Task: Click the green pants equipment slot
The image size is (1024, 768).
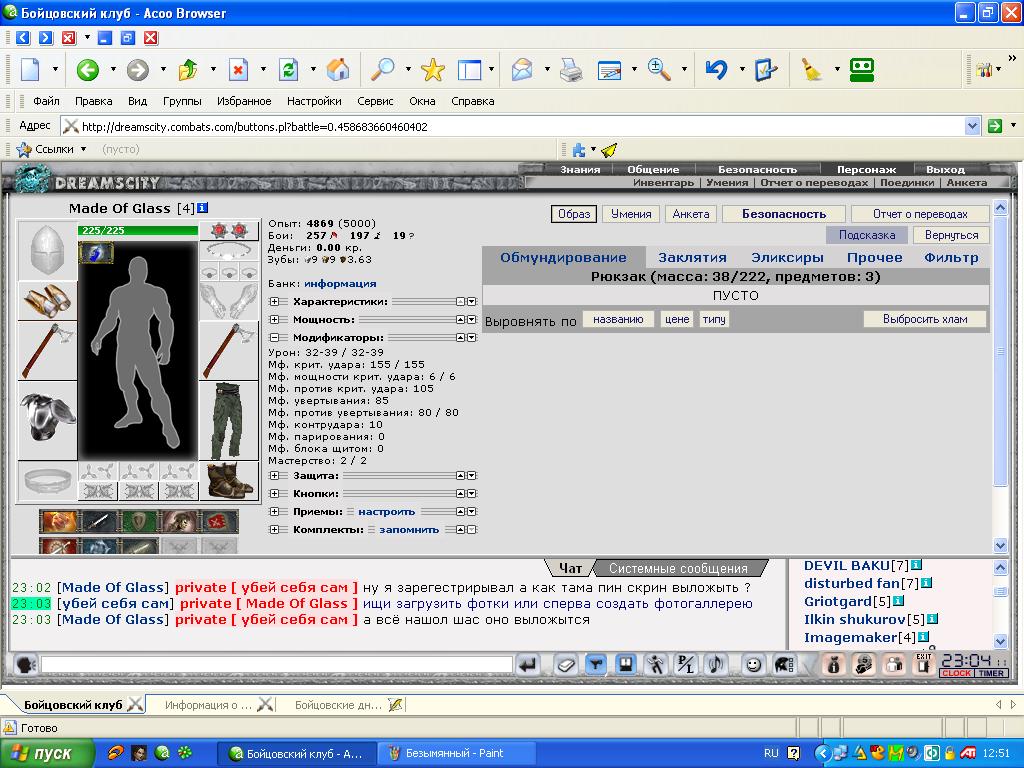Action: tap(229, 421)
